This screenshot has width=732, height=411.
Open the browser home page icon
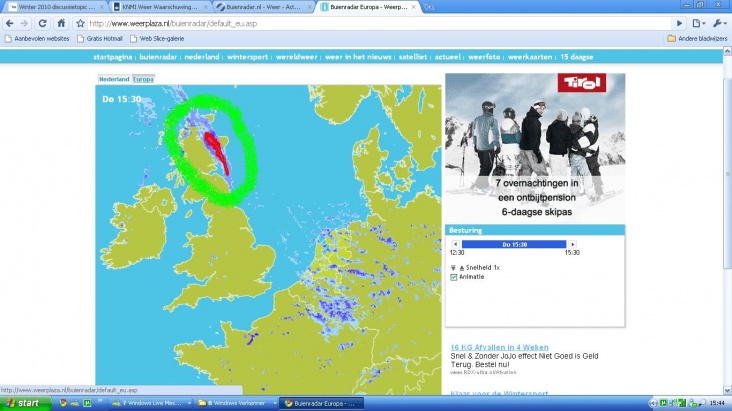pyautogui.click(x=59, y=23)
